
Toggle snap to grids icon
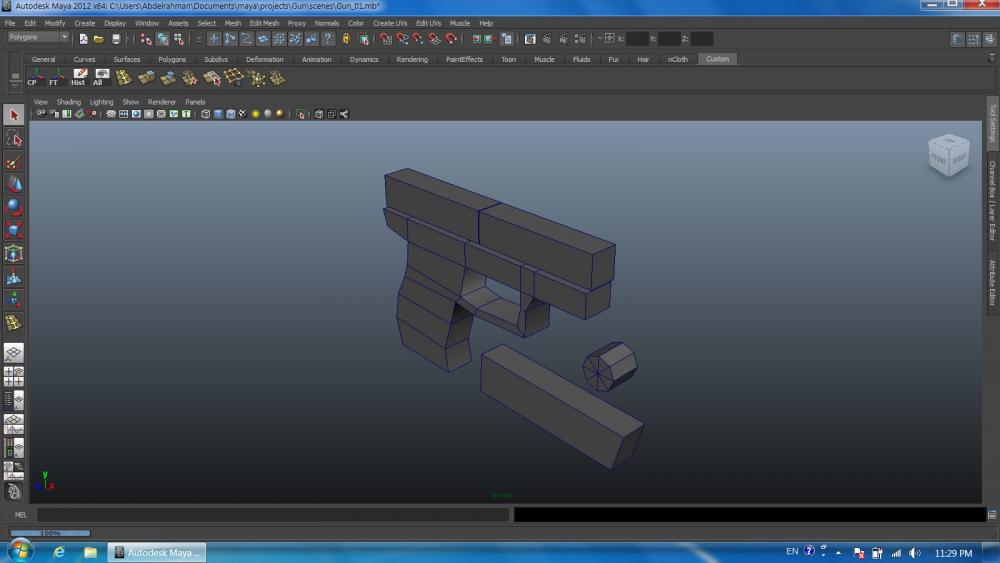tap(384, 39)
